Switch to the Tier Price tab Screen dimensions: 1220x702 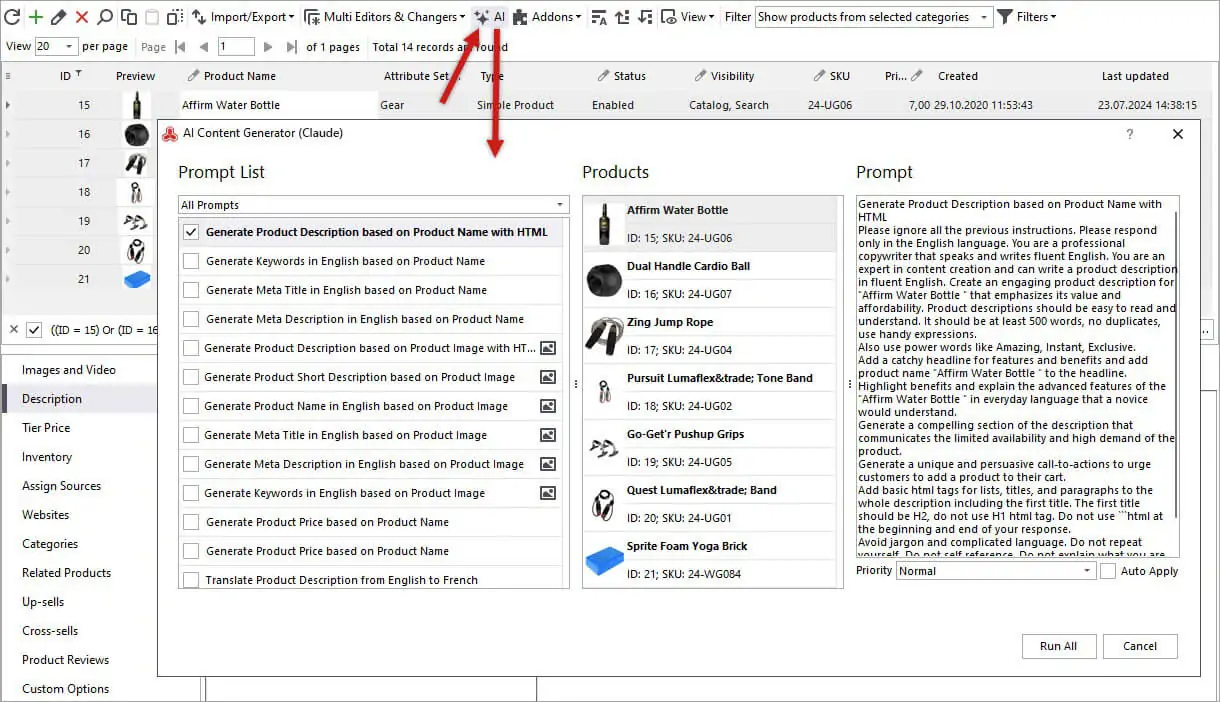(46, 428)
